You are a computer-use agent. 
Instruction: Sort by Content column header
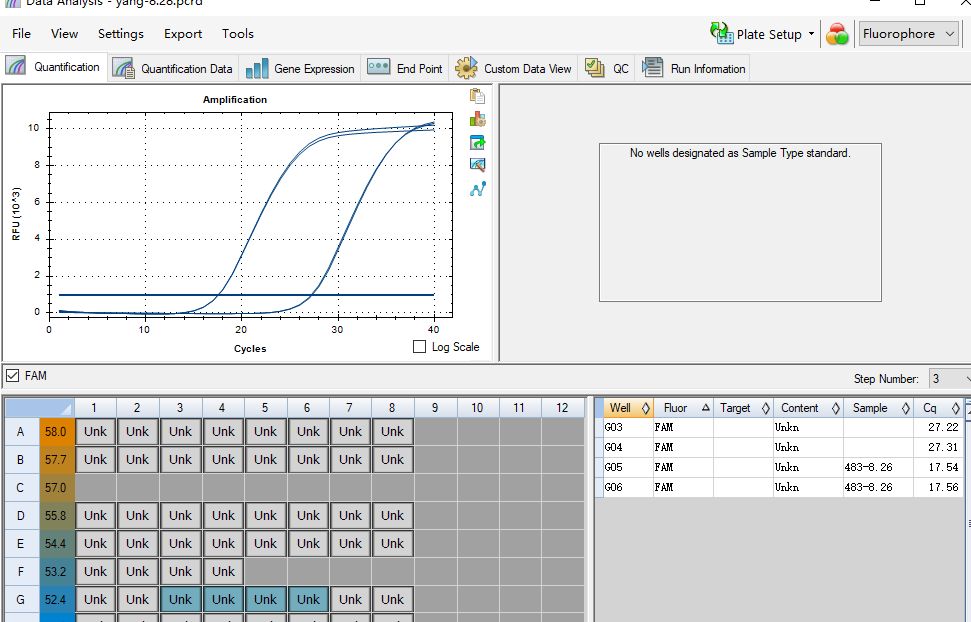pos(808,408)
